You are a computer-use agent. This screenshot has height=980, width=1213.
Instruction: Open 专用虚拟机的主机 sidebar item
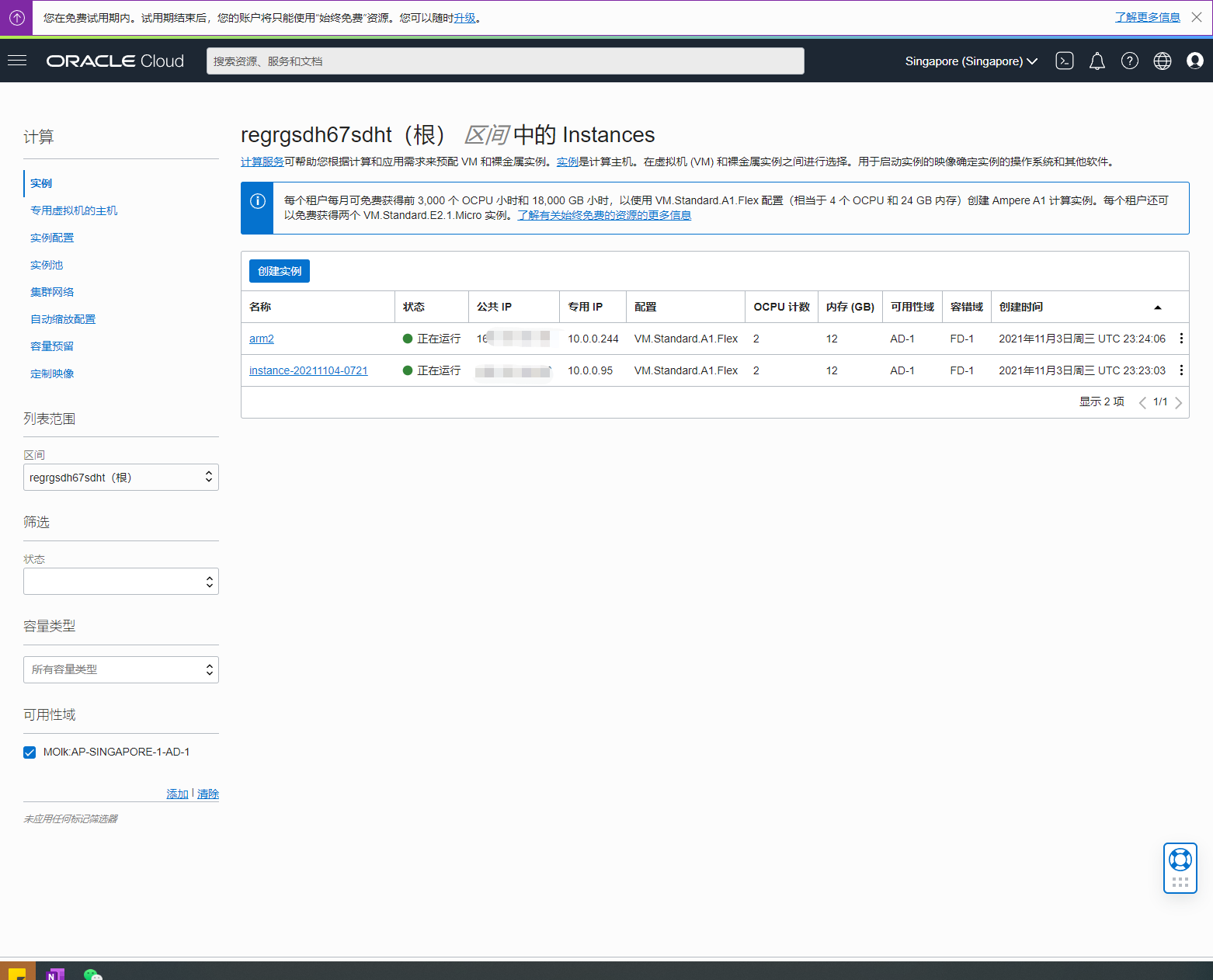pos(74,210)
